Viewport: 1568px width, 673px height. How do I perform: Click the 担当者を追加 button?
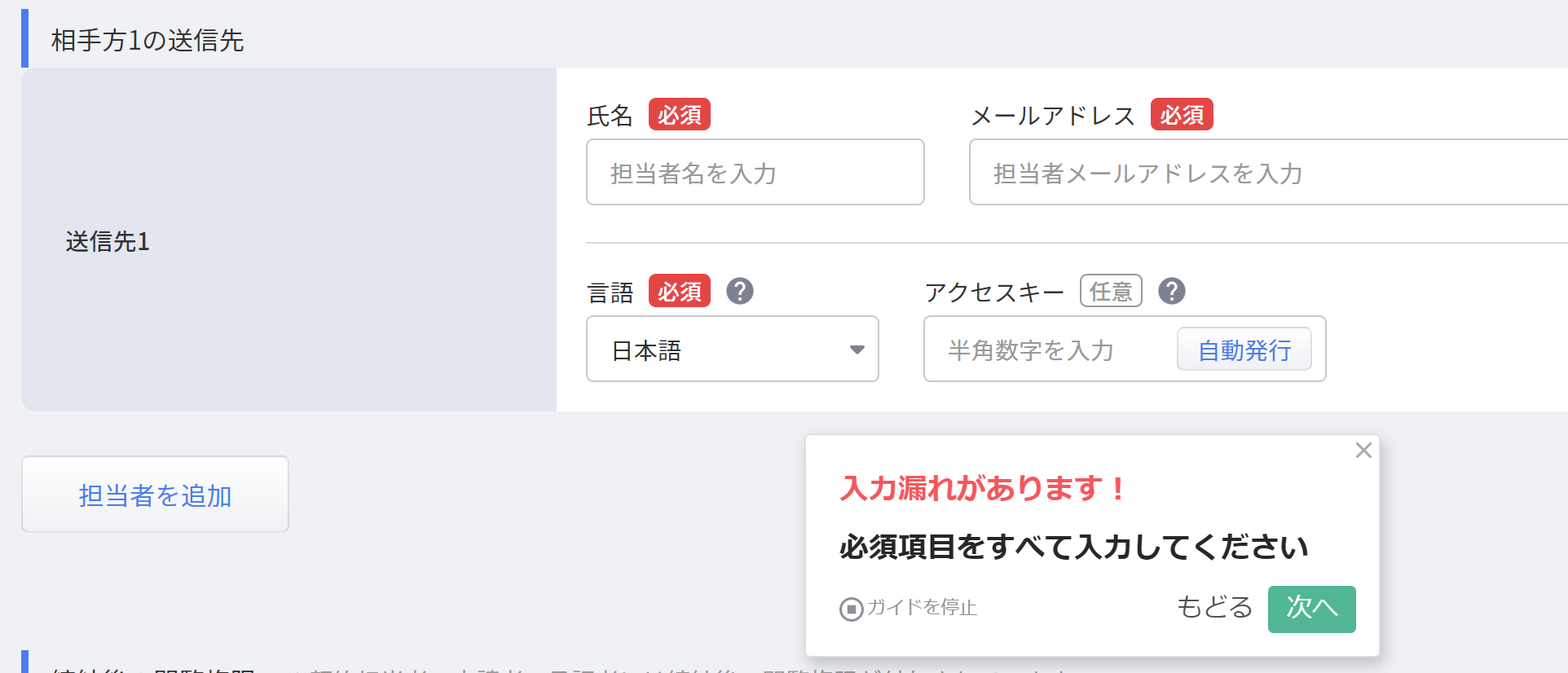[x=155, y=495]
